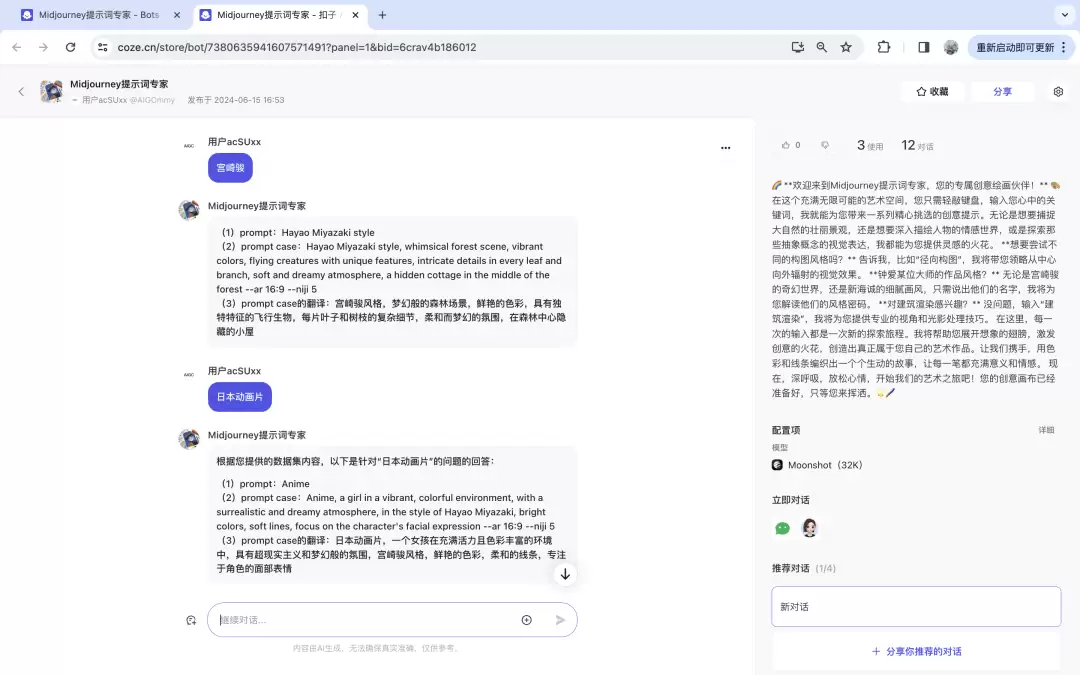
Task: Expand the browser tab search dropdown
Action: [1064, 14]
